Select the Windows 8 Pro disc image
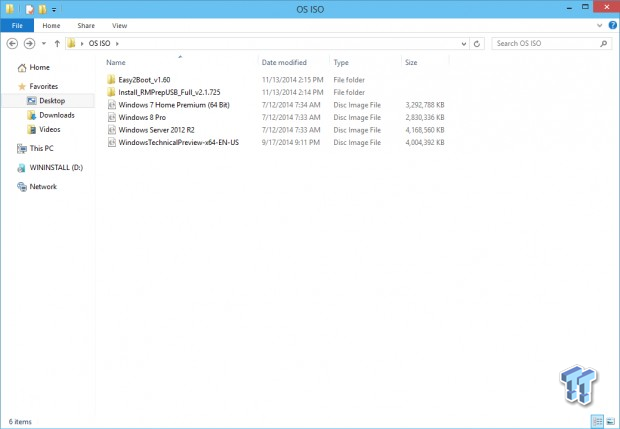Screen dimensions: 620x429 (142, 117)
